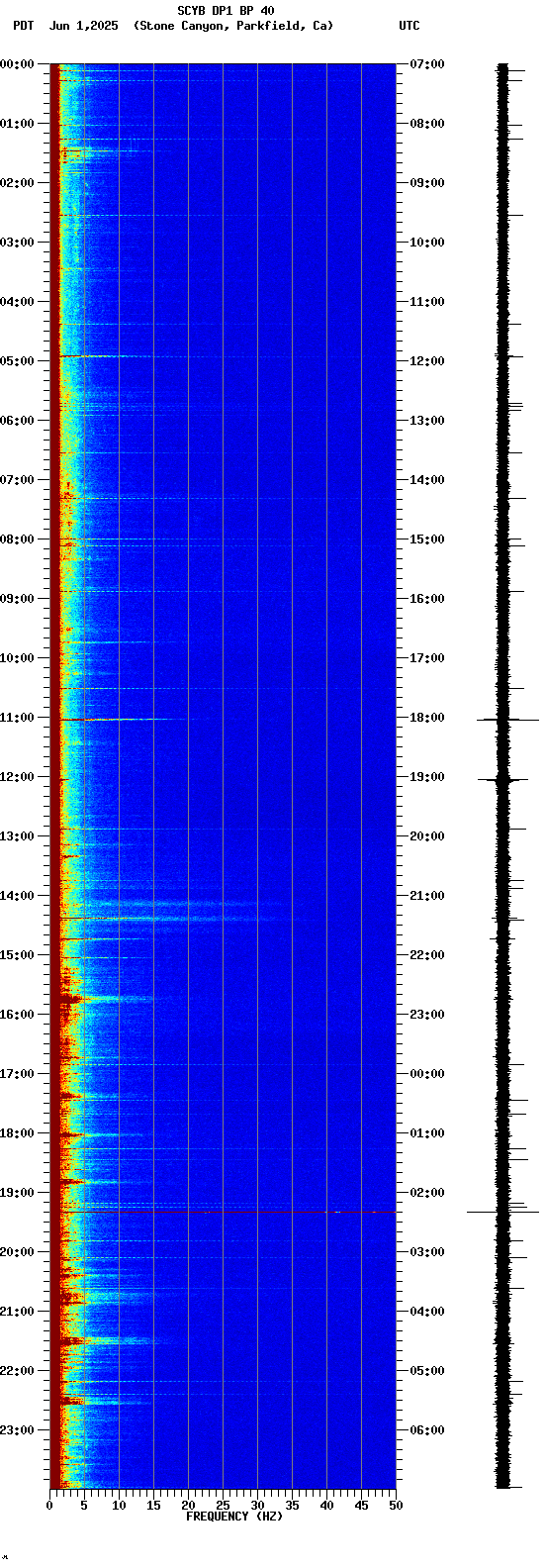Click the title text "SCYB DP1 BP 40"
The width and height of the screenshot is (546, 1568).
226,11
